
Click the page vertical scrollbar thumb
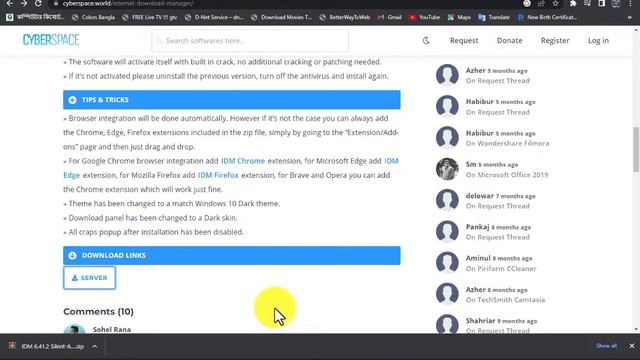coord(636,149)
